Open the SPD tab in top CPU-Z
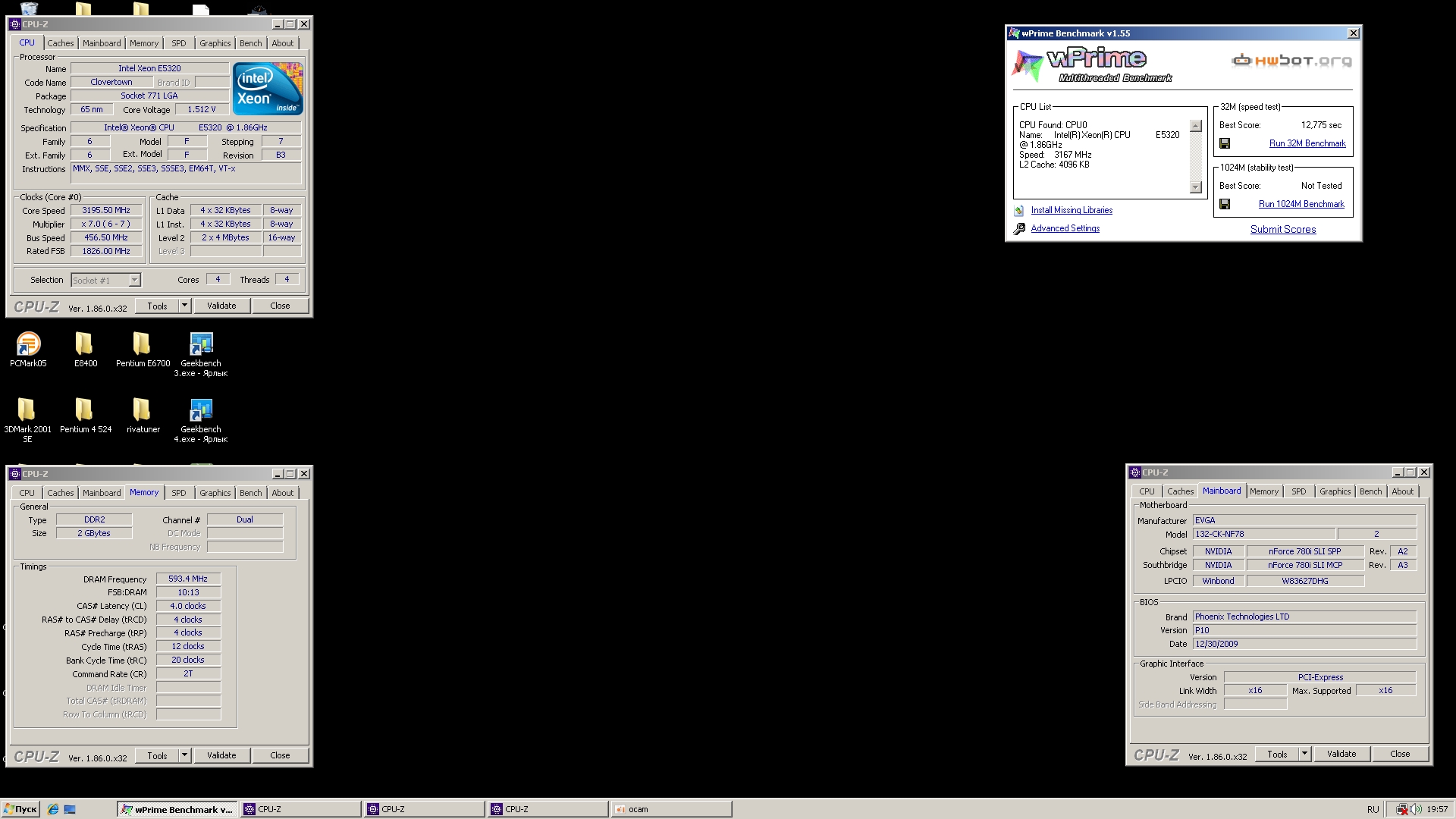 tap(179, 43)
